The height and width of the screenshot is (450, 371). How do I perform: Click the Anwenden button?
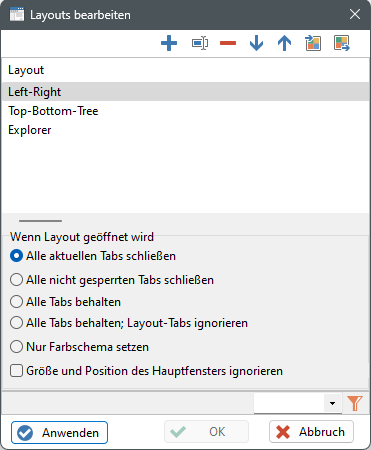pos(59,432)
